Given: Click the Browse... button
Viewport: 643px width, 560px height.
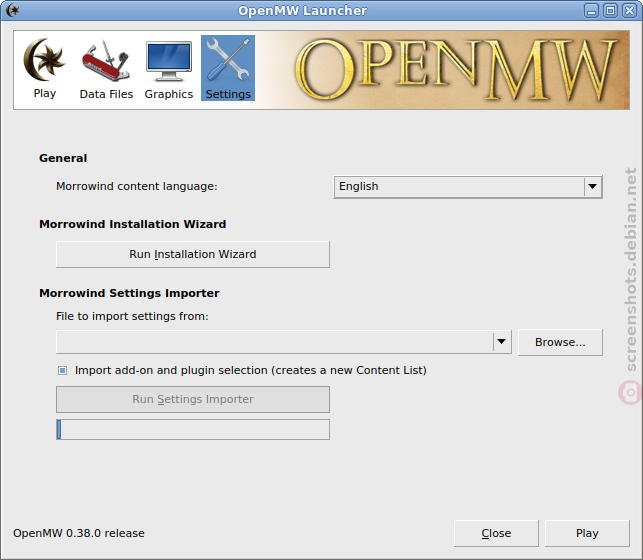Looking at the screenshot, I should 560,342.
